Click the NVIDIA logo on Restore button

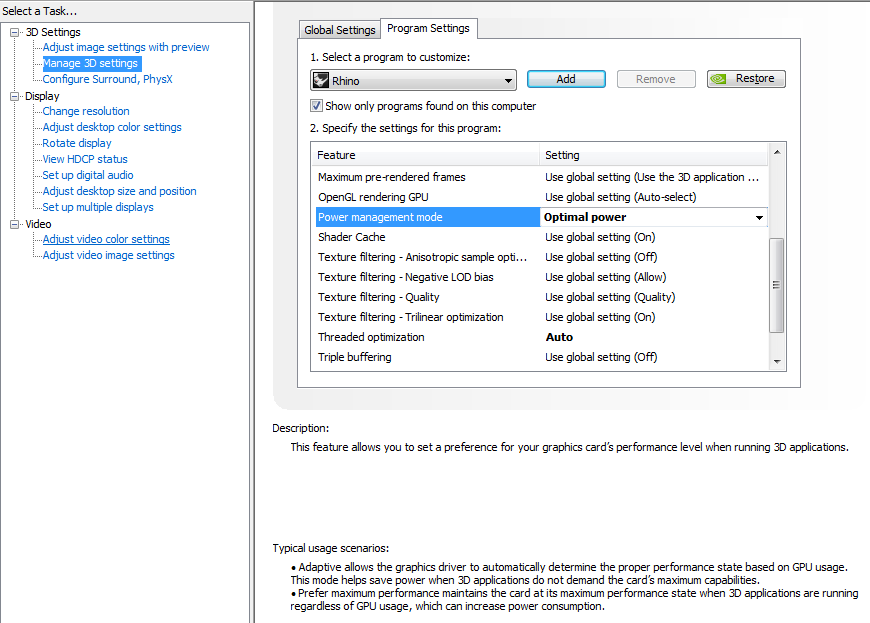[719, 79]
